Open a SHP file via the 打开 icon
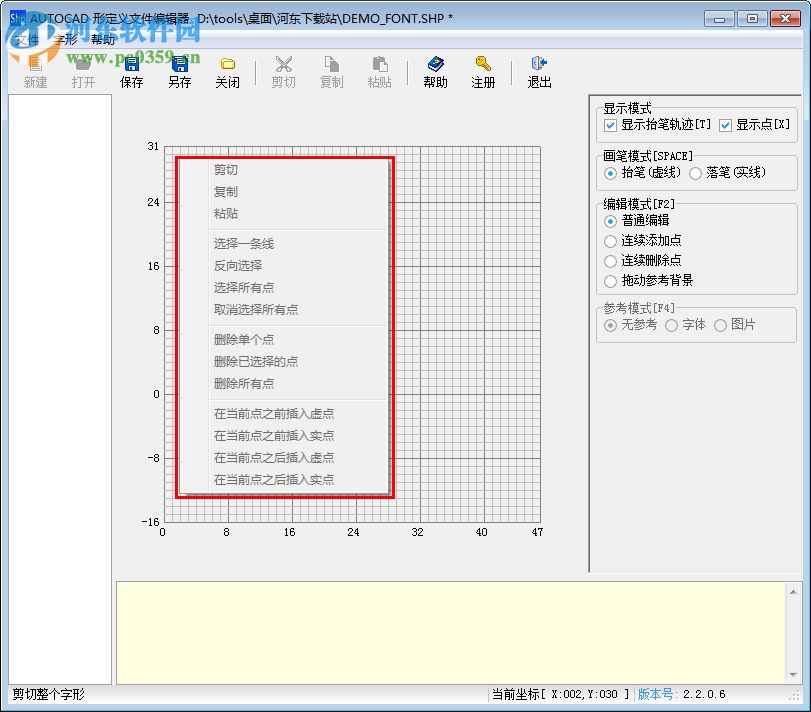The height and width of the screenshot is (712, 811). coord(84,70)
